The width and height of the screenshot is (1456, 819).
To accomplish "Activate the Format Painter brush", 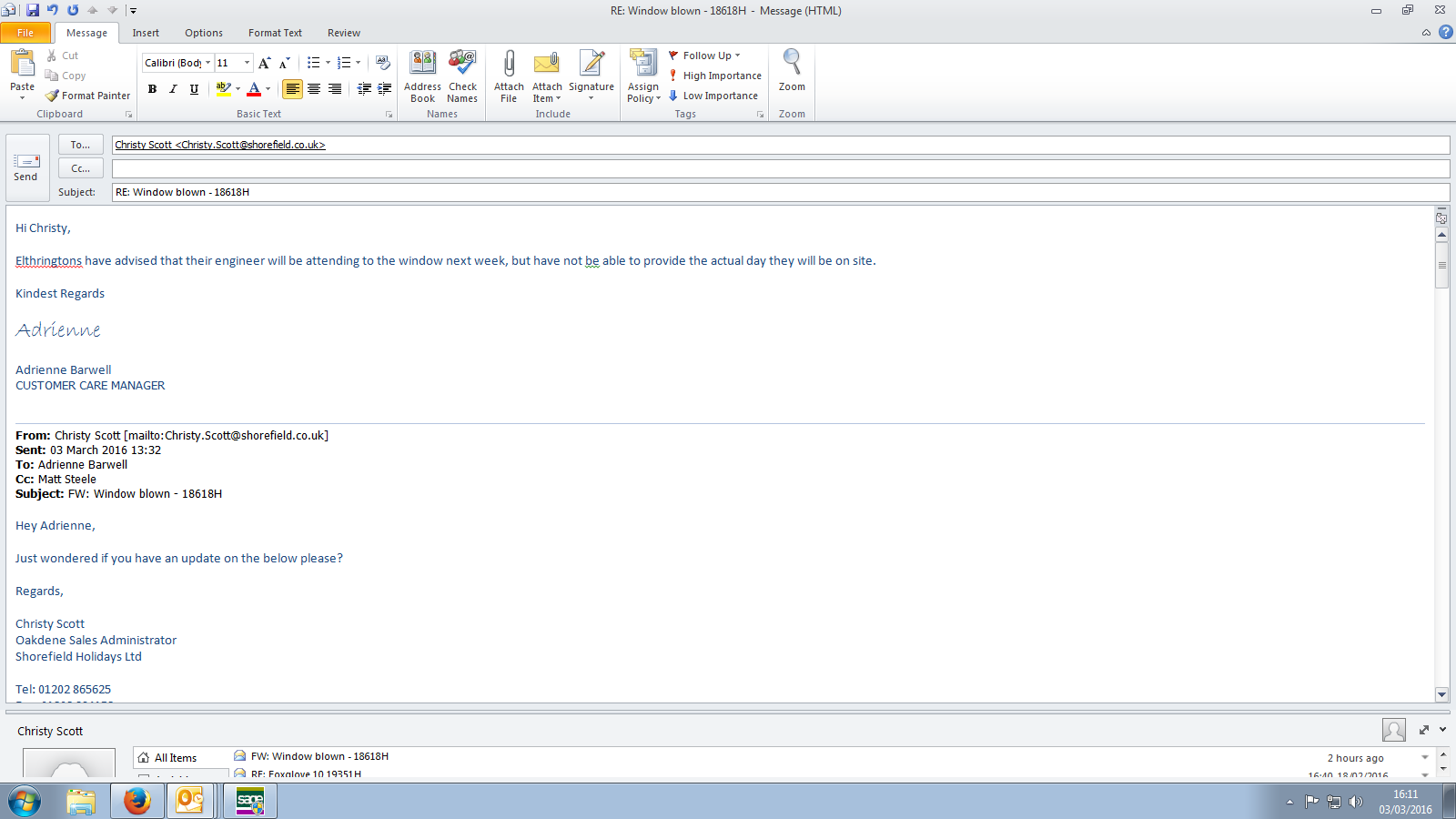I will (88, 96).
